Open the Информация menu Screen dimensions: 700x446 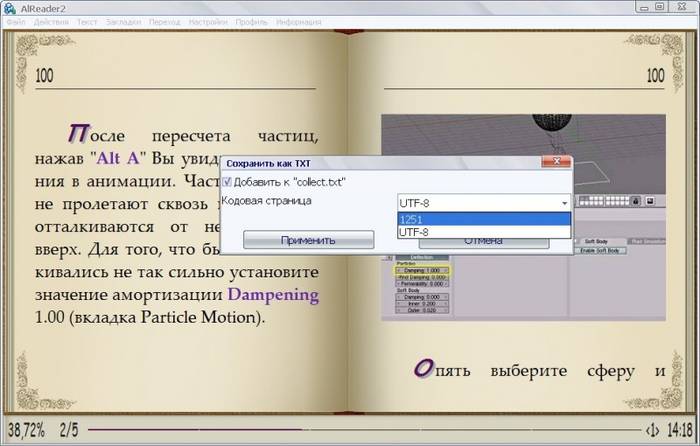299,21
